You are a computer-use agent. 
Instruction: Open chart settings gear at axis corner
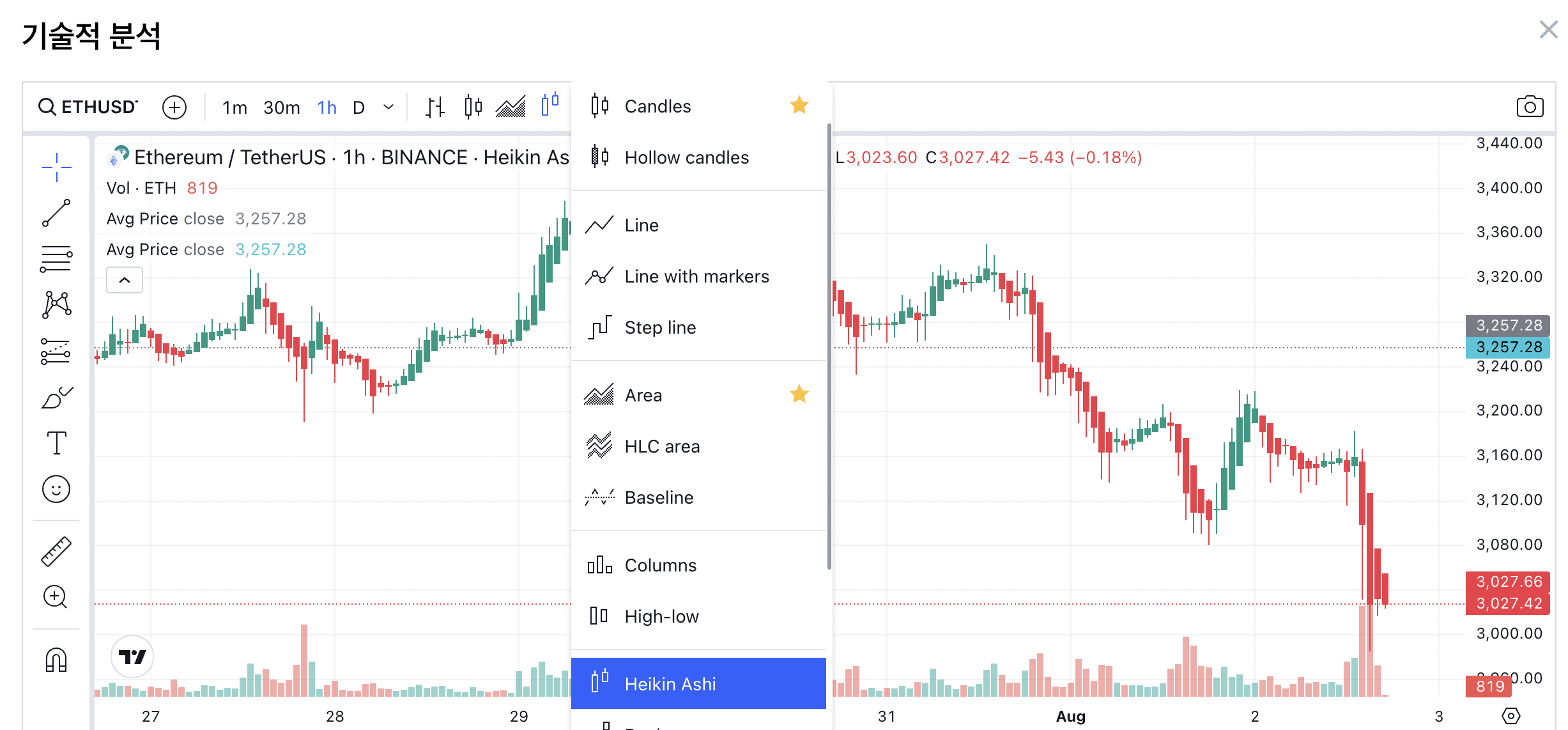1510,716
